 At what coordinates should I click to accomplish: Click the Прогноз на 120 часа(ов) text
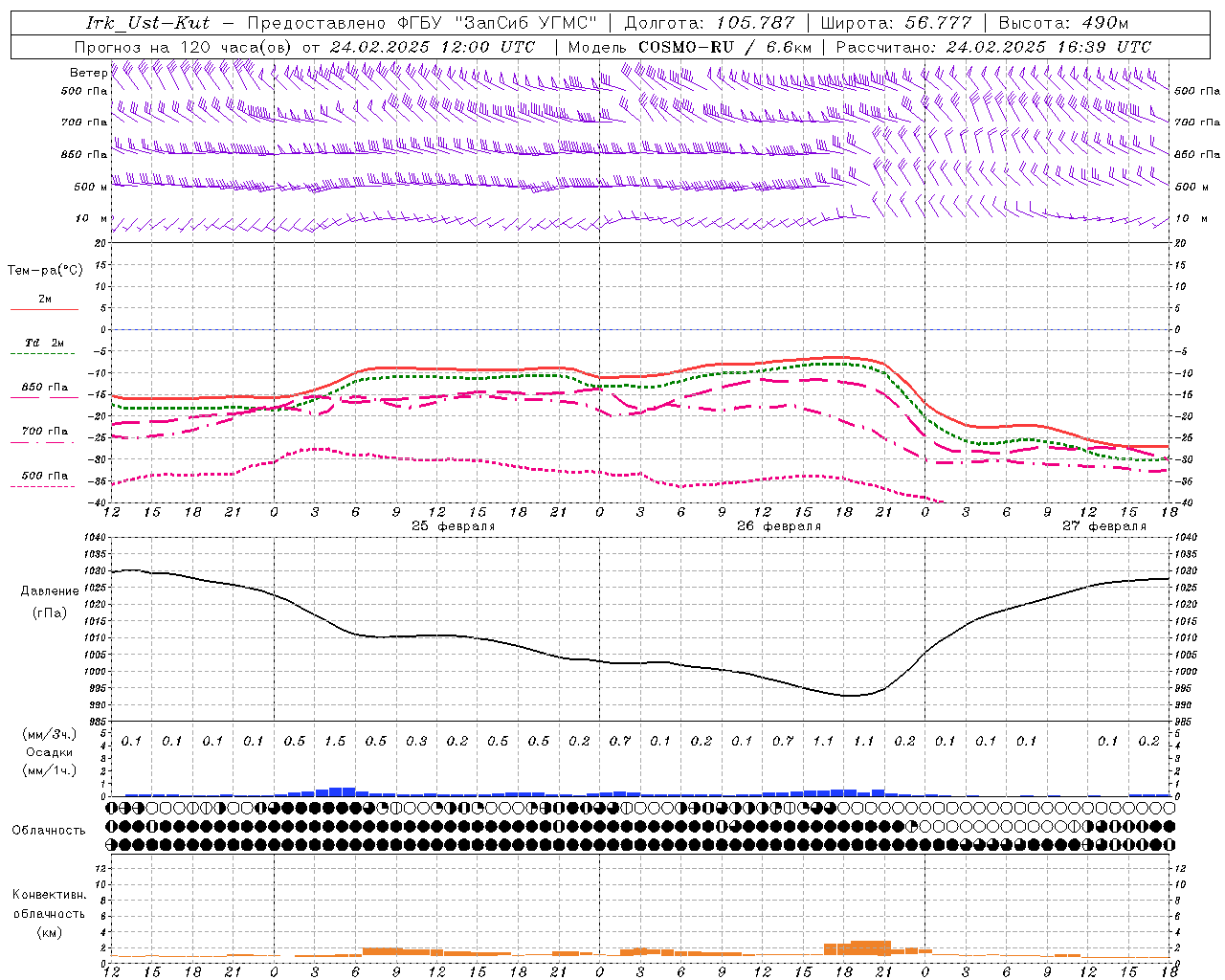pos(184,47)
